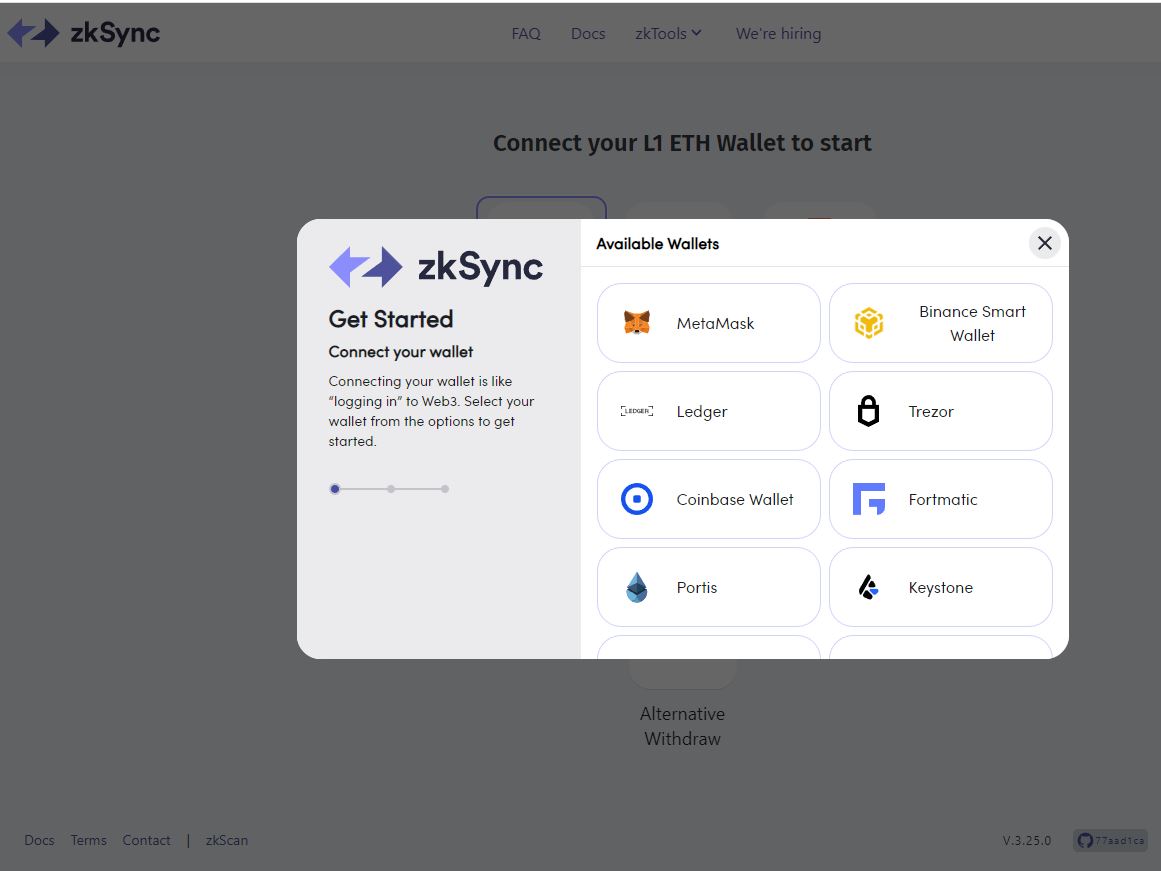Click the version V.3.25.0 text
The width and height of the screenshot is (1161, 871).
pos(1027,840)
